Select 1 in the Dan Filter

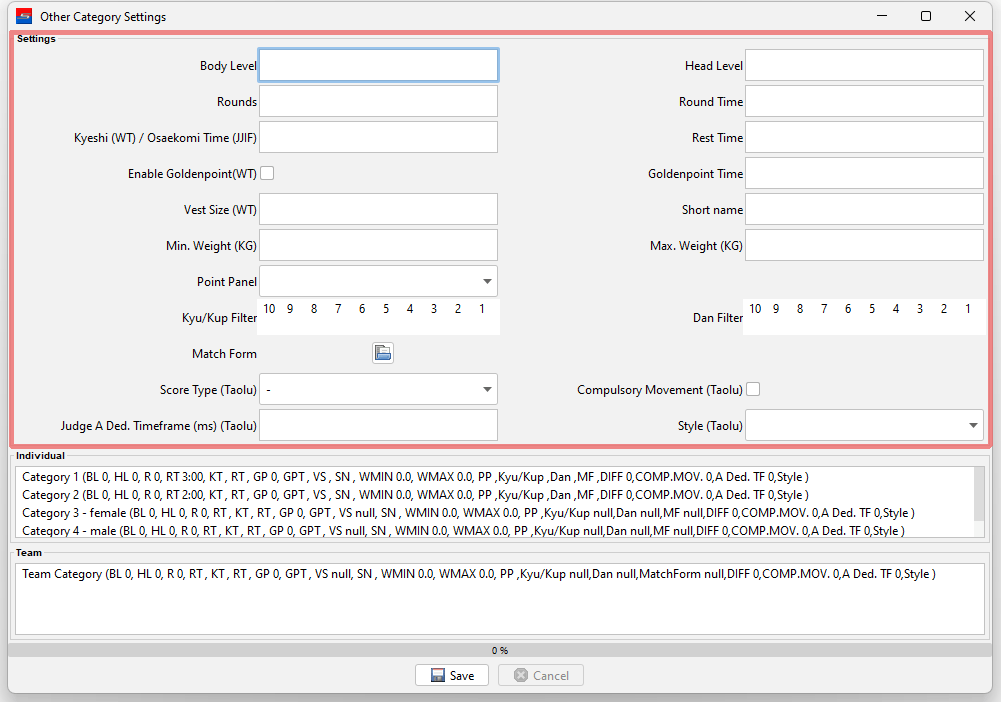[967, 309]
